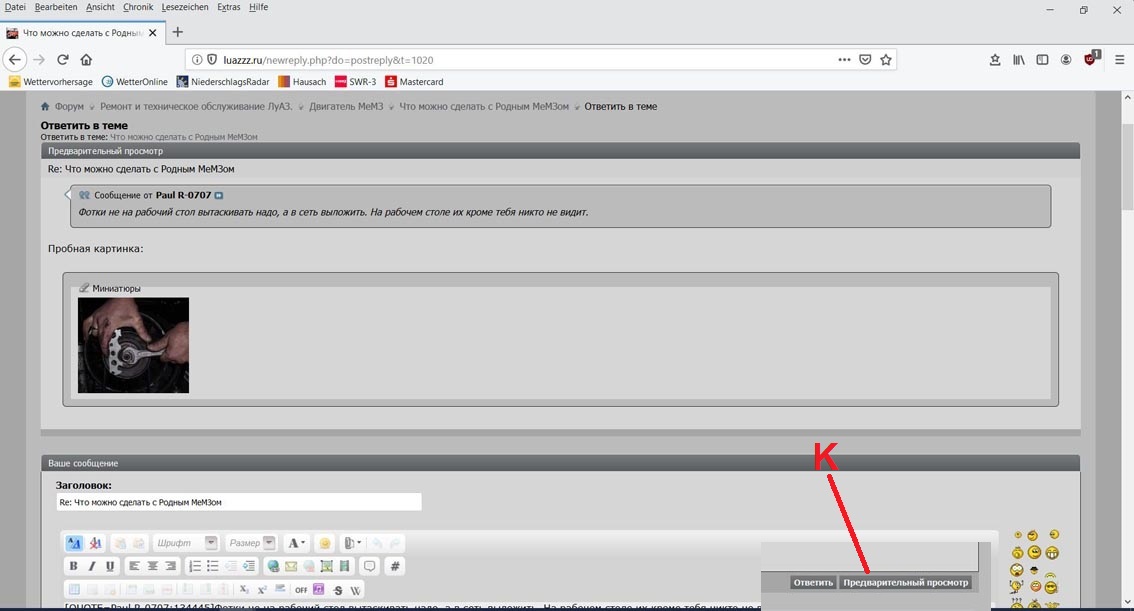Insert a video via filmstrip icon
Image resolution: width=1134 pixels, height=611 pixels.
344,566
